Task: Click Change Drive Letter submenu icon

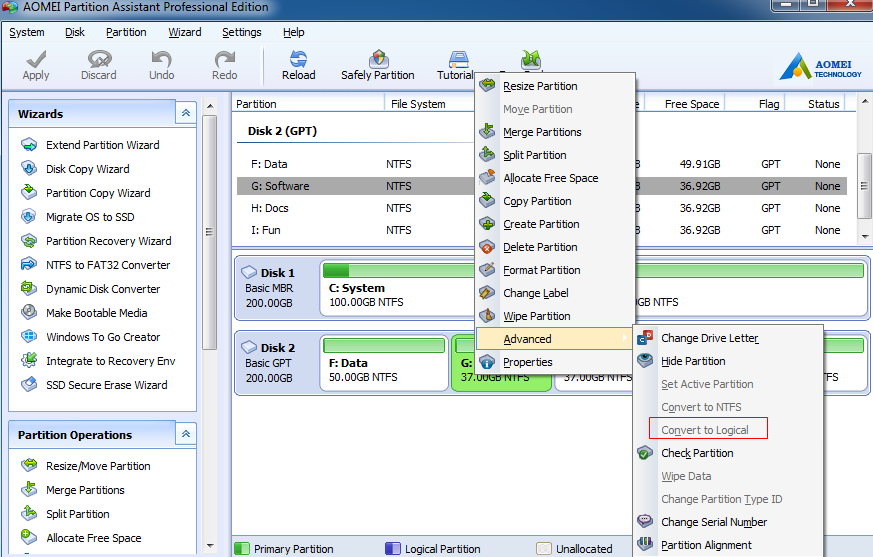Action: [x=645, y=338]
